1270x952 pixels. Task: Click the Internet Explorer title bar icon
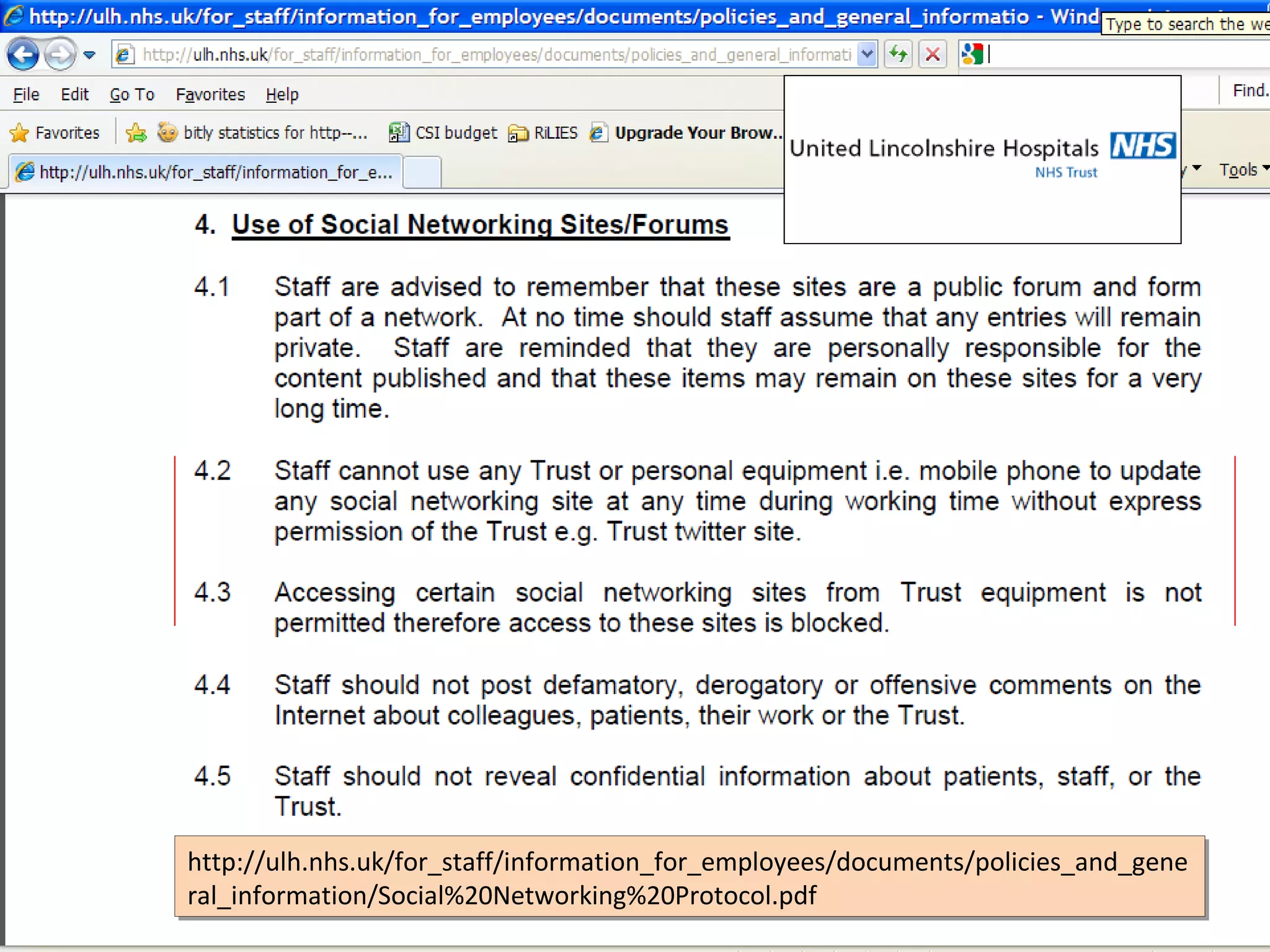[x=14, y=15]
